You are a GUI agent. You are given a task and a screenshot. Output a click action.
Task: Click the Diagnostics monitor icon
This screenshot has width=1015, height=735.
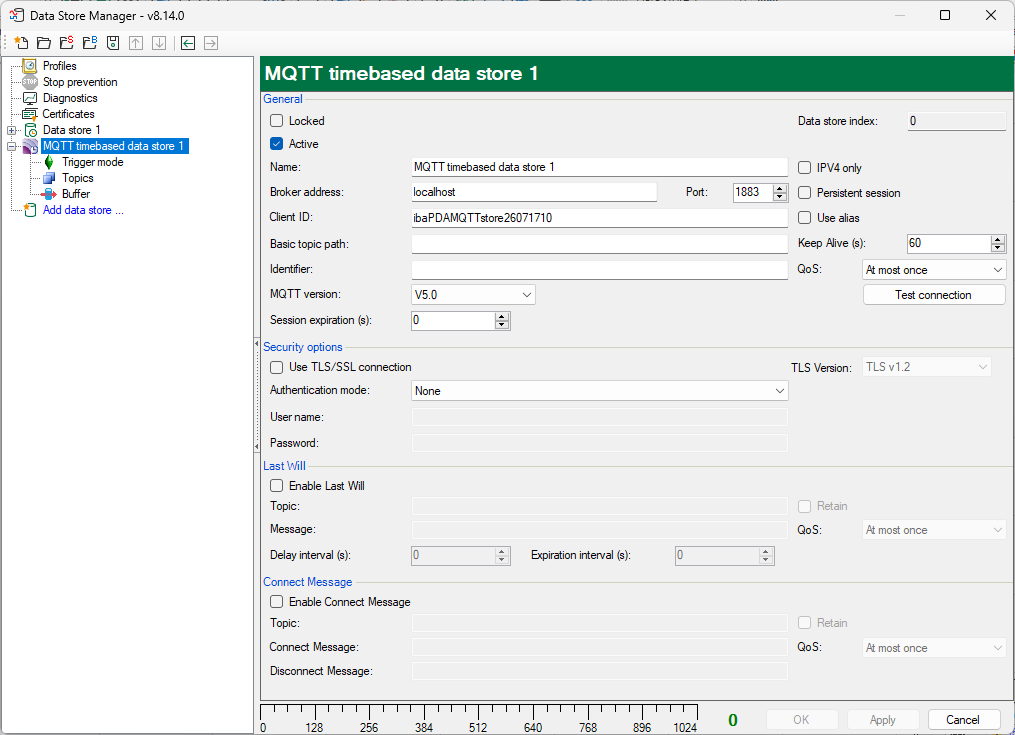[x=30, y=98]
